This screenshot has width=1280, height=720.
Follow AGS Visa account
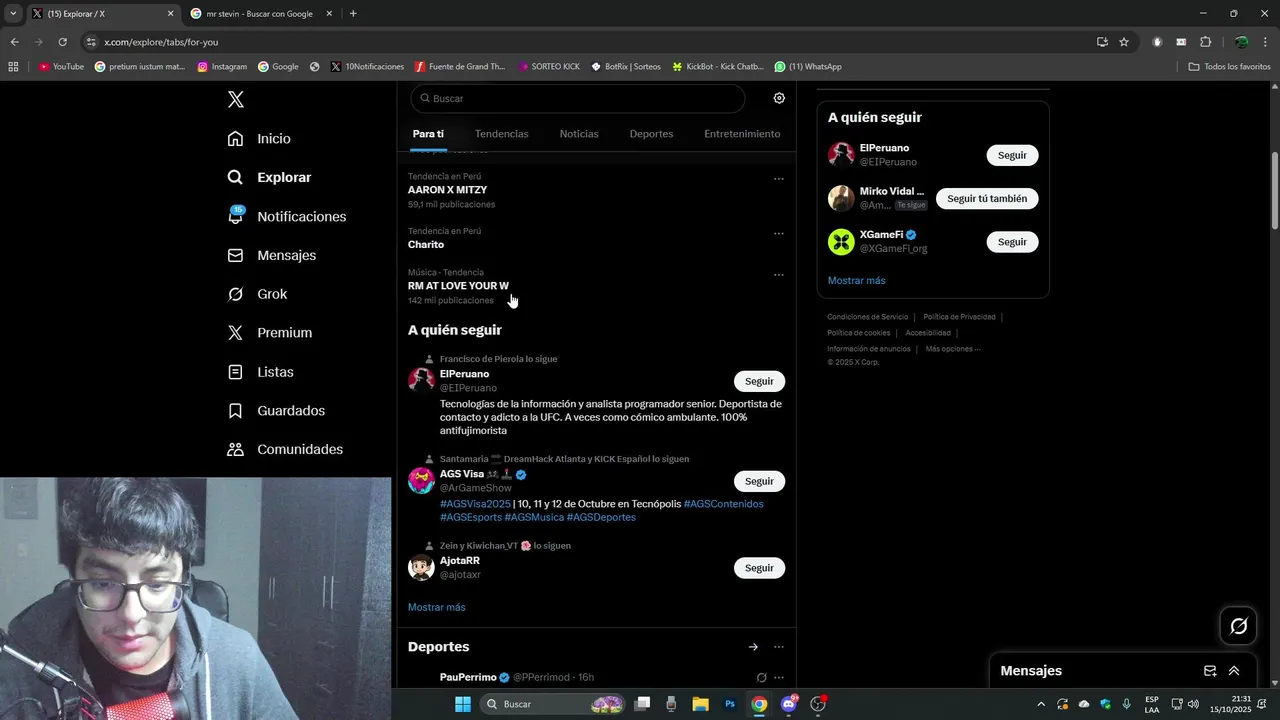click(x=759, y=481)
